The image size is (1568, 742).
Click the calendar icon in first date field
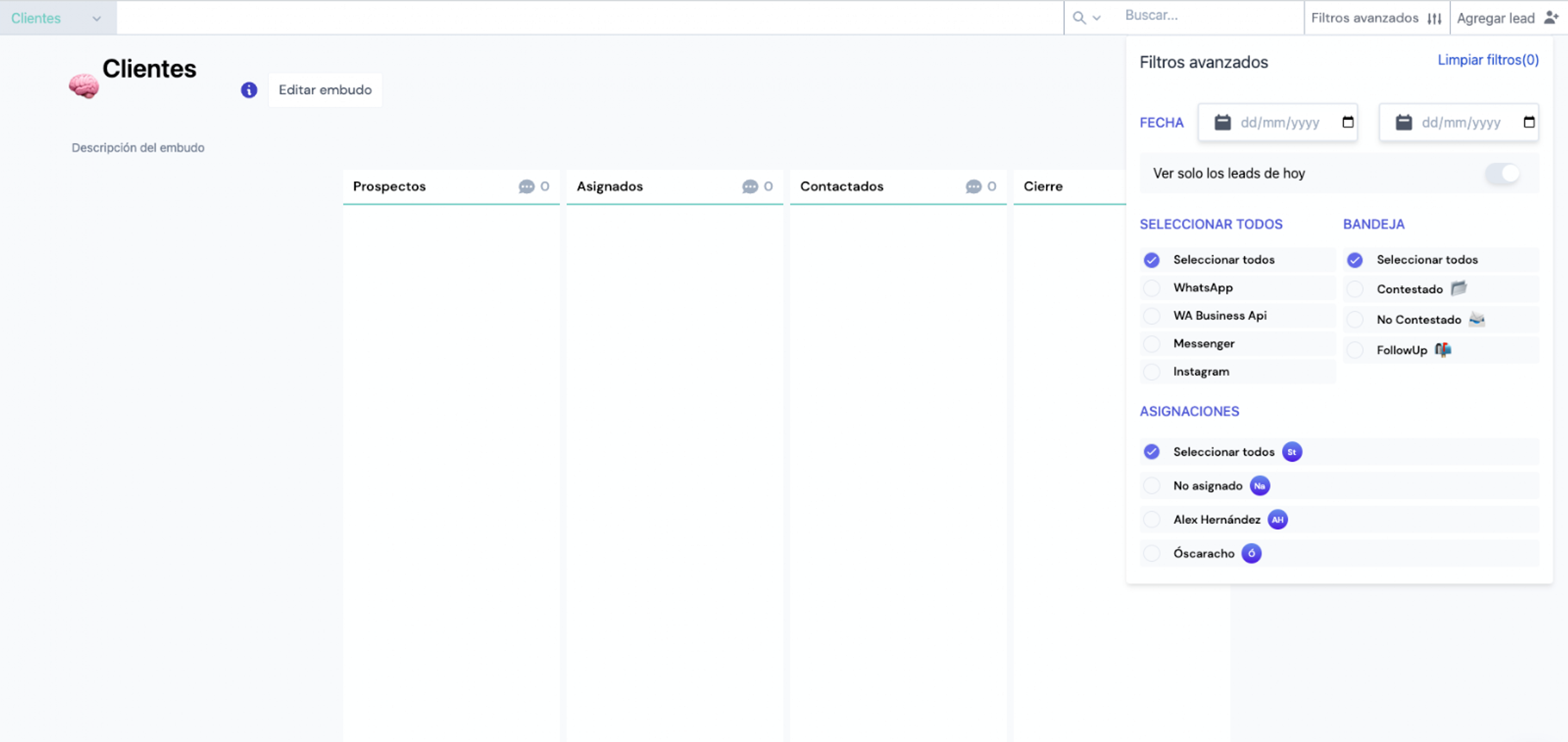1222,123
